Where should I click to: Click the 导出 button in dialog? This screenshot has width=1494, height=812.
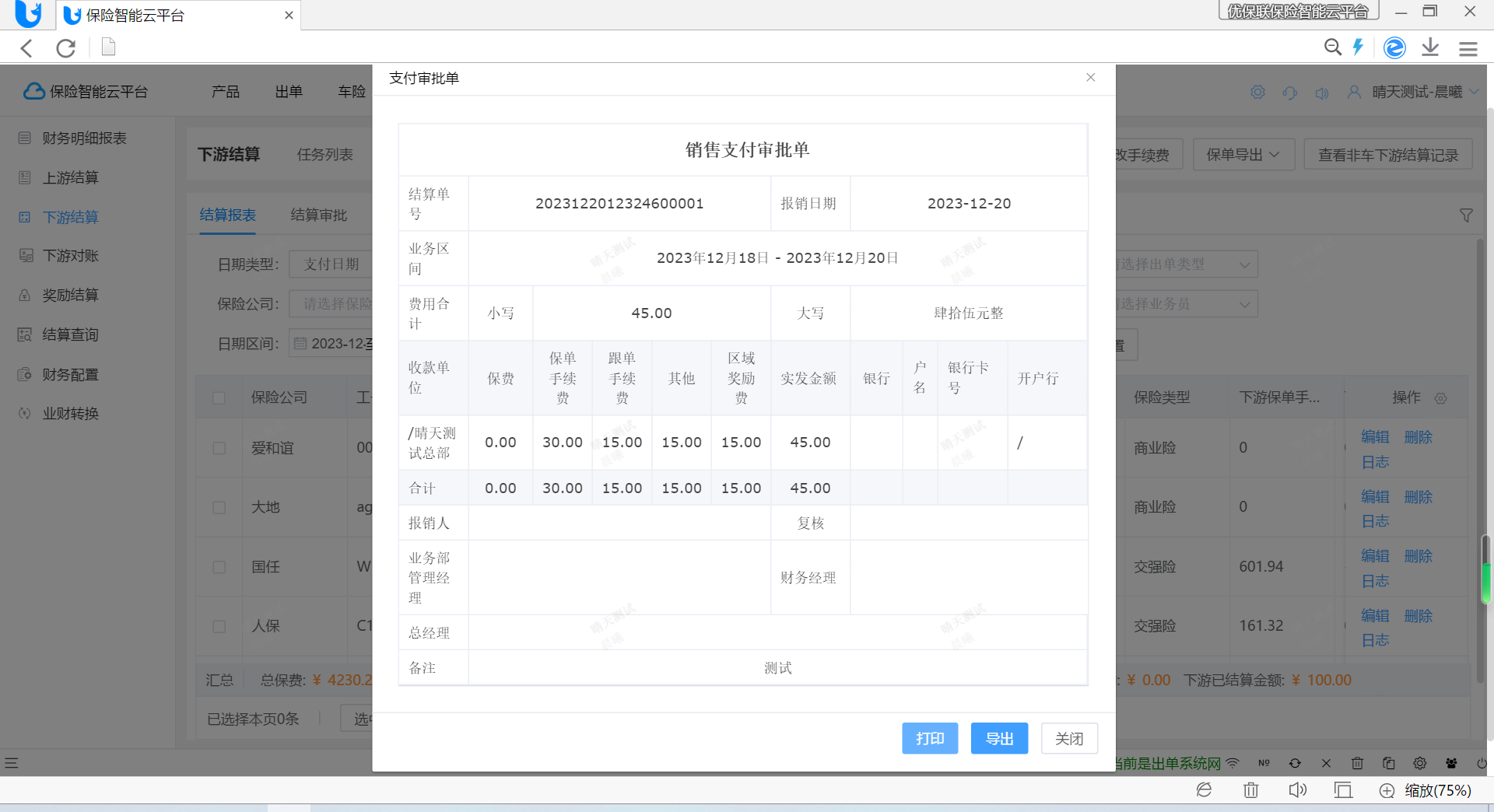pos(999,738)
